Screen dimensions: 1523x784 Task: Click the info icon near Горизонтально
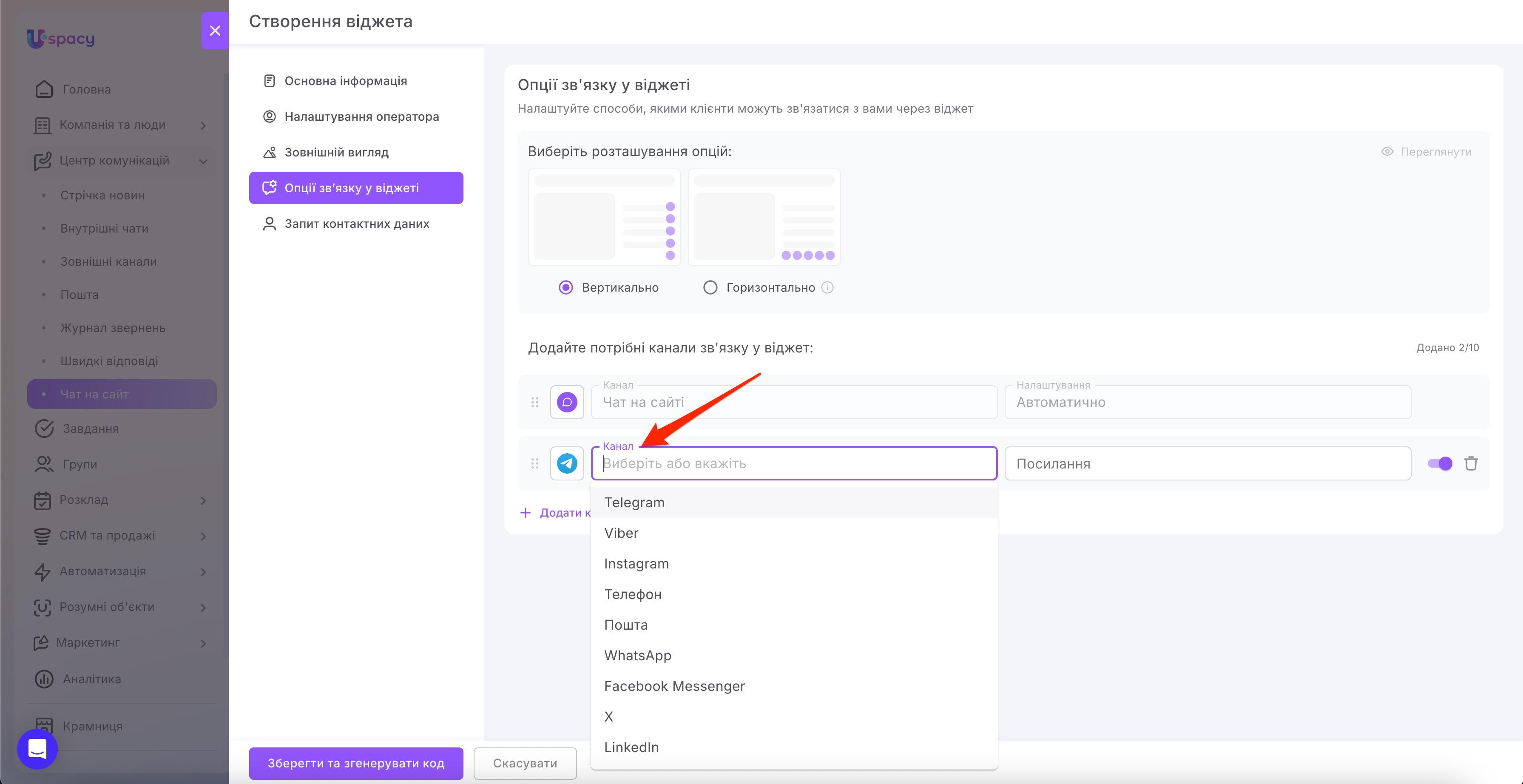coord(828,287)
